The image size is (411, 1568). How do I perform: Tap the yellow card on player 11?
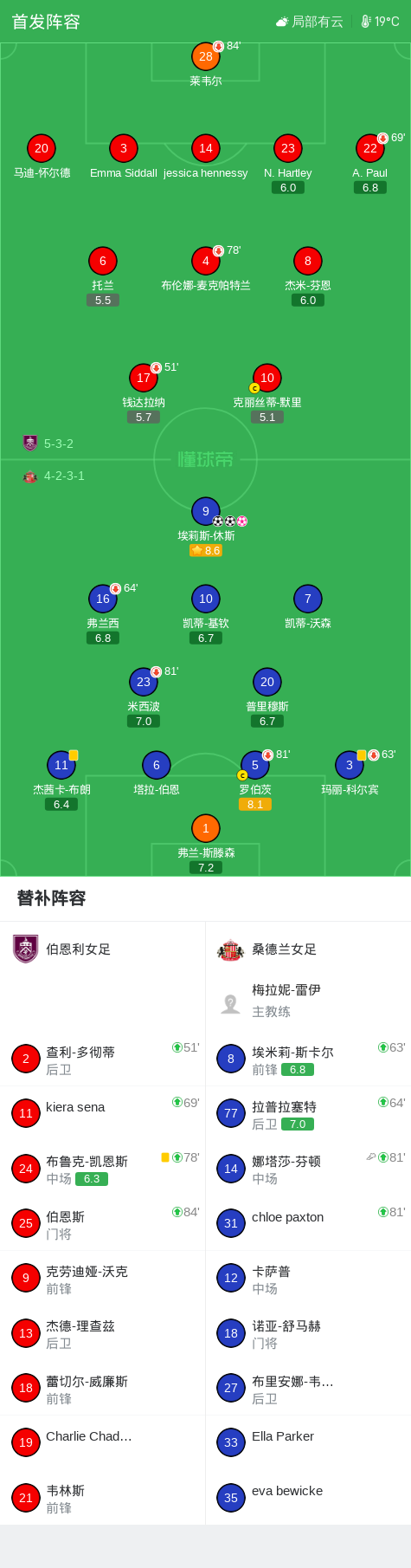[x=74, y=755]
